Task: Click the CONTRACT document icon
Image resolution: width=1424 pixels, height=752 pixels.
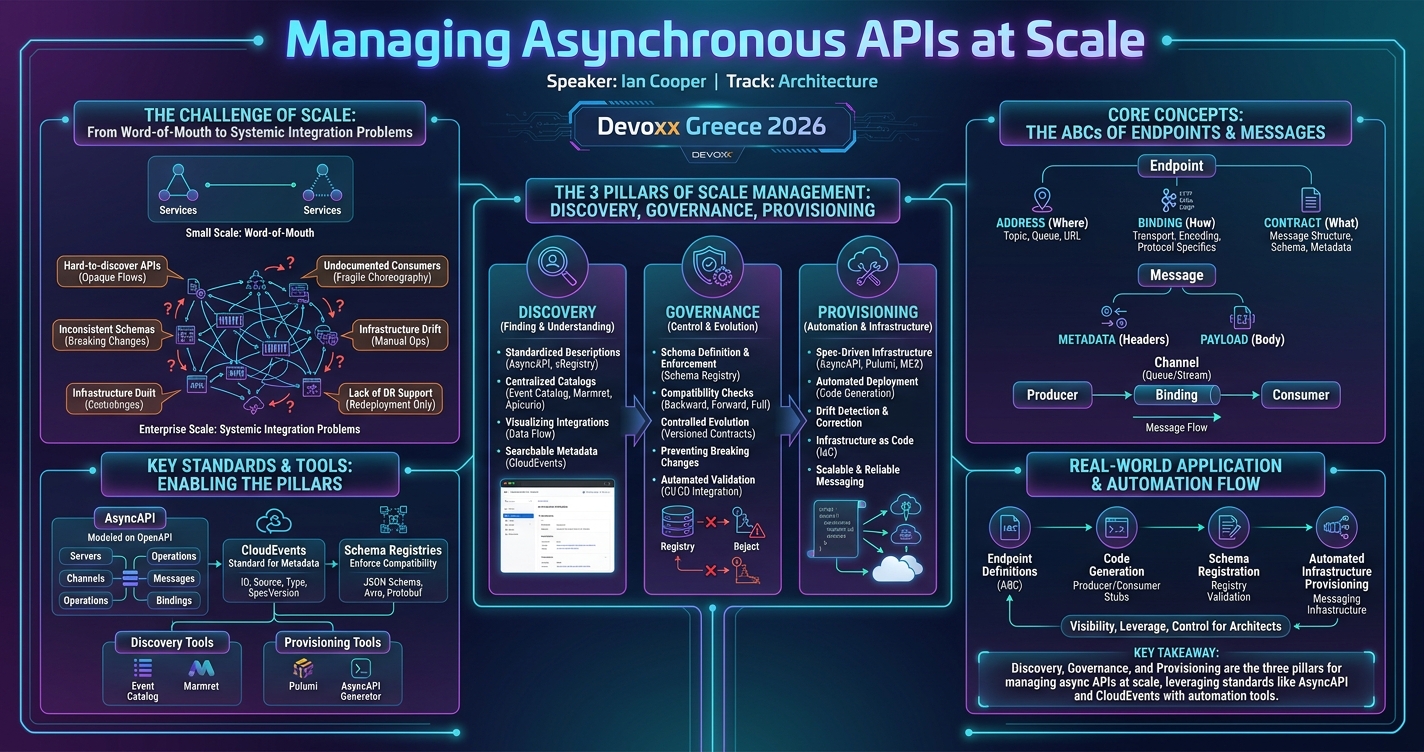Action: pos(1309,199)
